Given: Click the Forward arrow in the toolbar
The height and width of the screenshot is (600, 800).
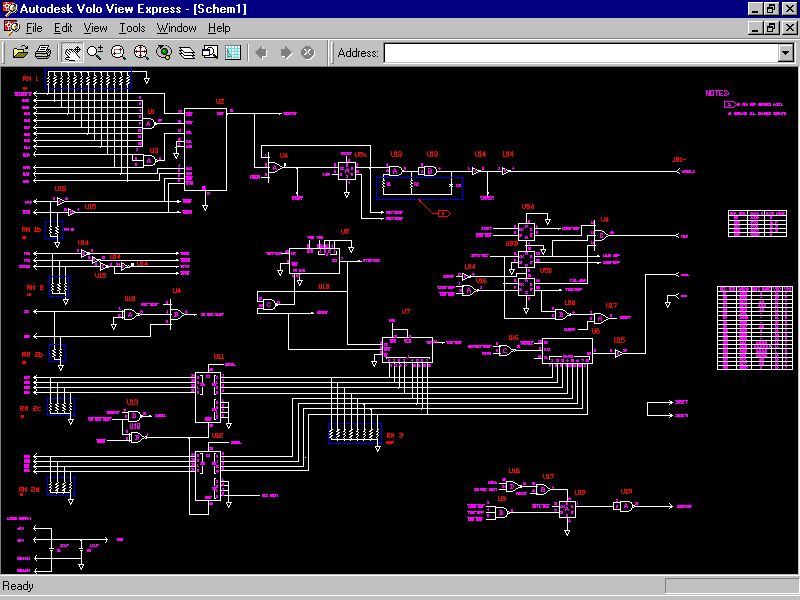Looking at the screenshot, I should pyautogui.click(x=286, y=53).
